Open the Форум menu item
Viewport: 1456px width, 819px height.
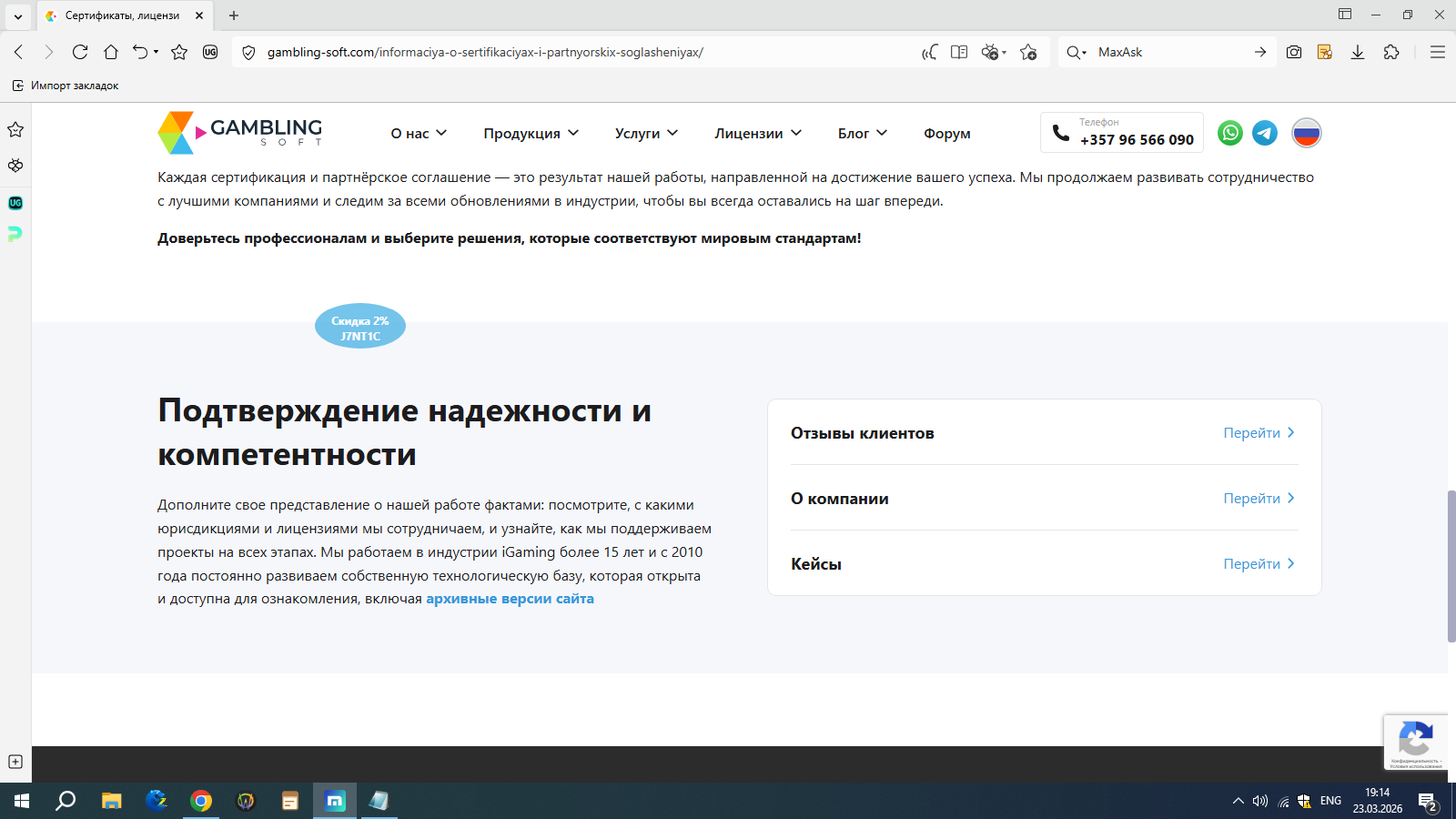[x=946, y=134]
